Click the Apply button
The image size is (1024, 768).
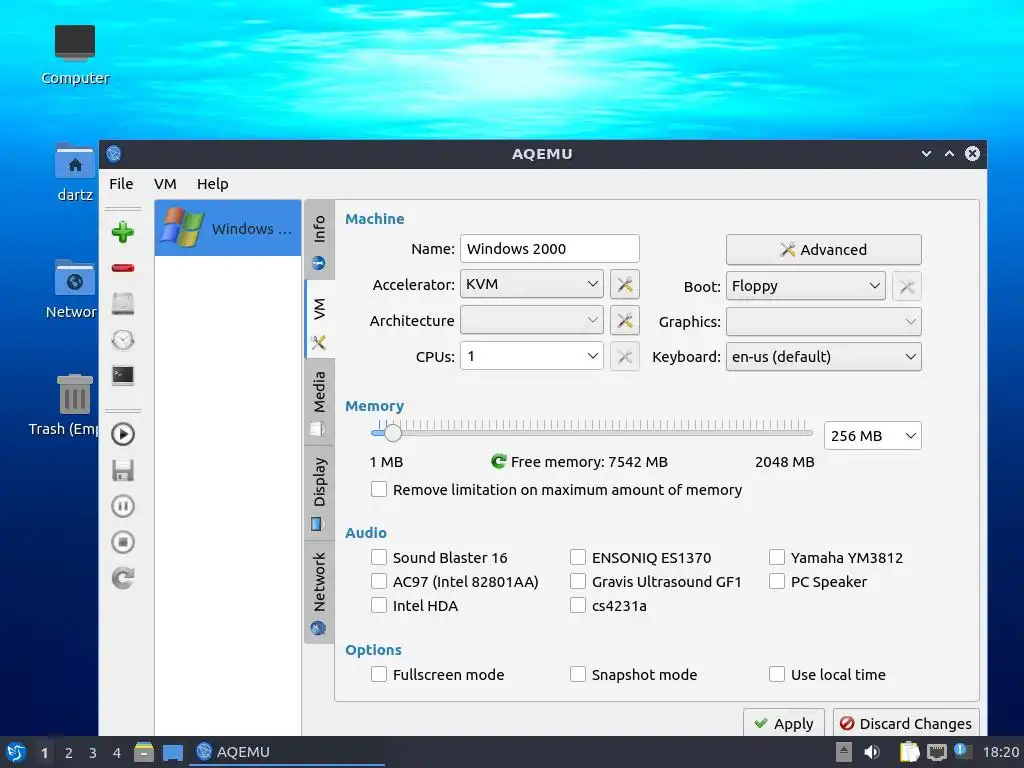coord(784,724)
